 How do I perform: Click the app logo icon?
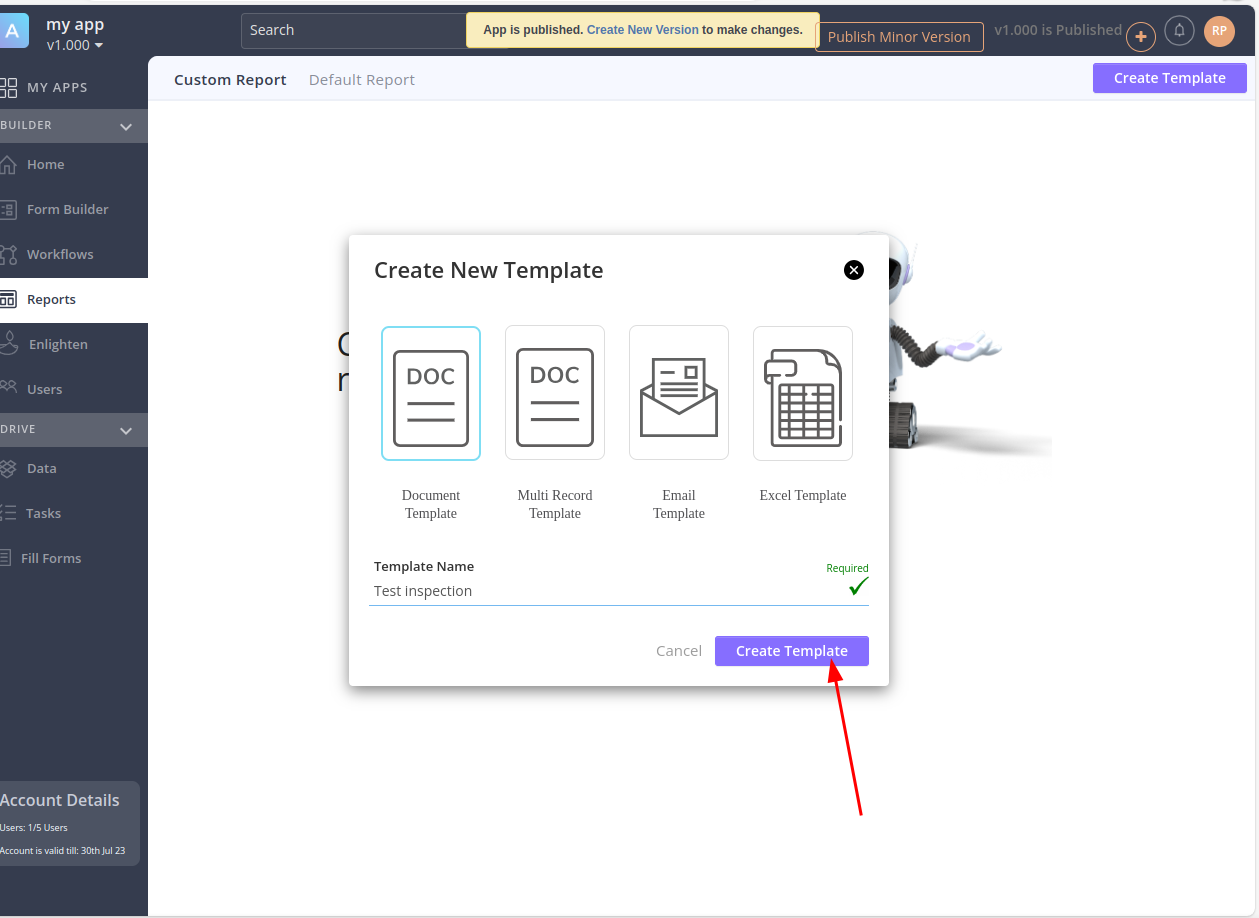point(13,31)
